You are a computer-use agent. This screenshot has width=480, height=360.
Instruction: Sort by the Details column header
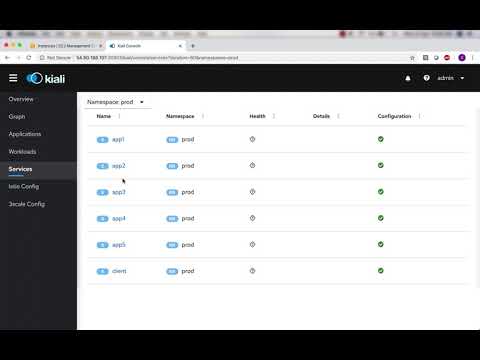pos(321,116)
